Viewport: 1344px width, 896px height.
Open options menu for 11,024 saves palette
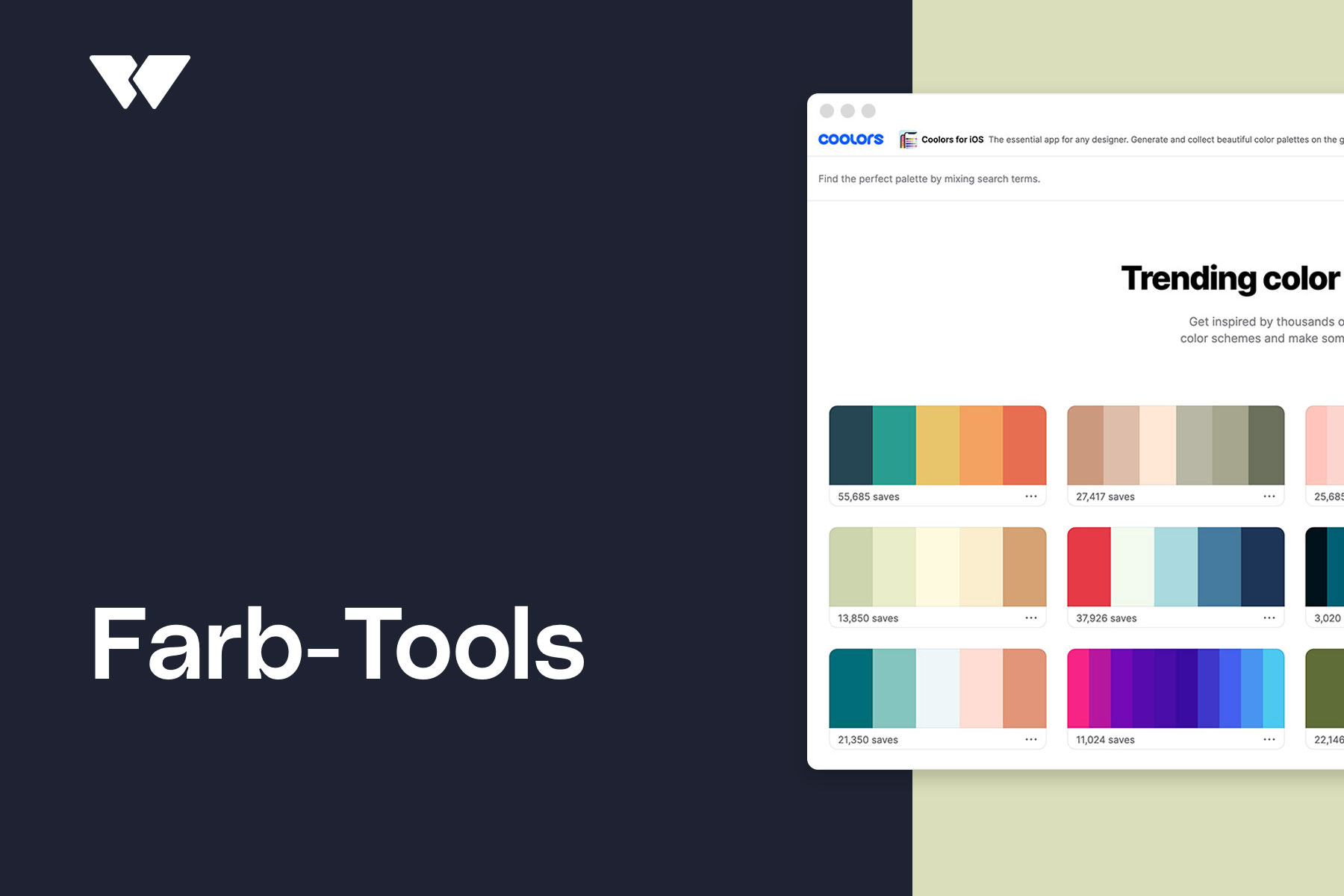click(1269, 740)
